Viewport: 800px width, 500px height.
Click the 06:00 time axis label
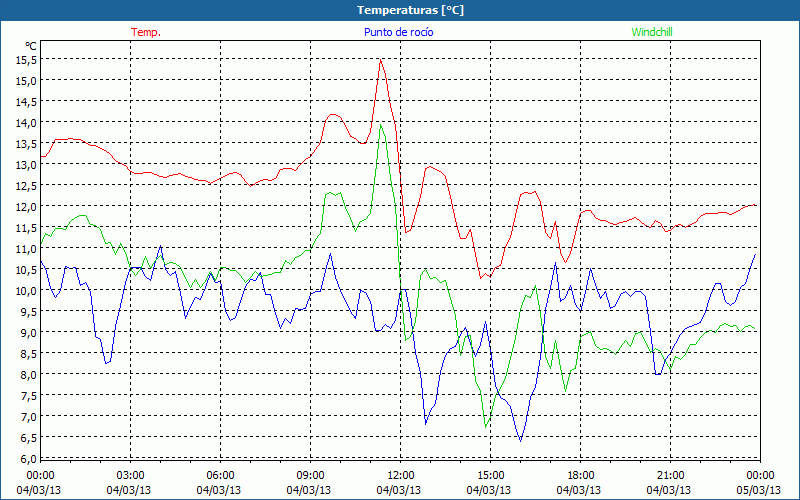[x=220, y=476]
